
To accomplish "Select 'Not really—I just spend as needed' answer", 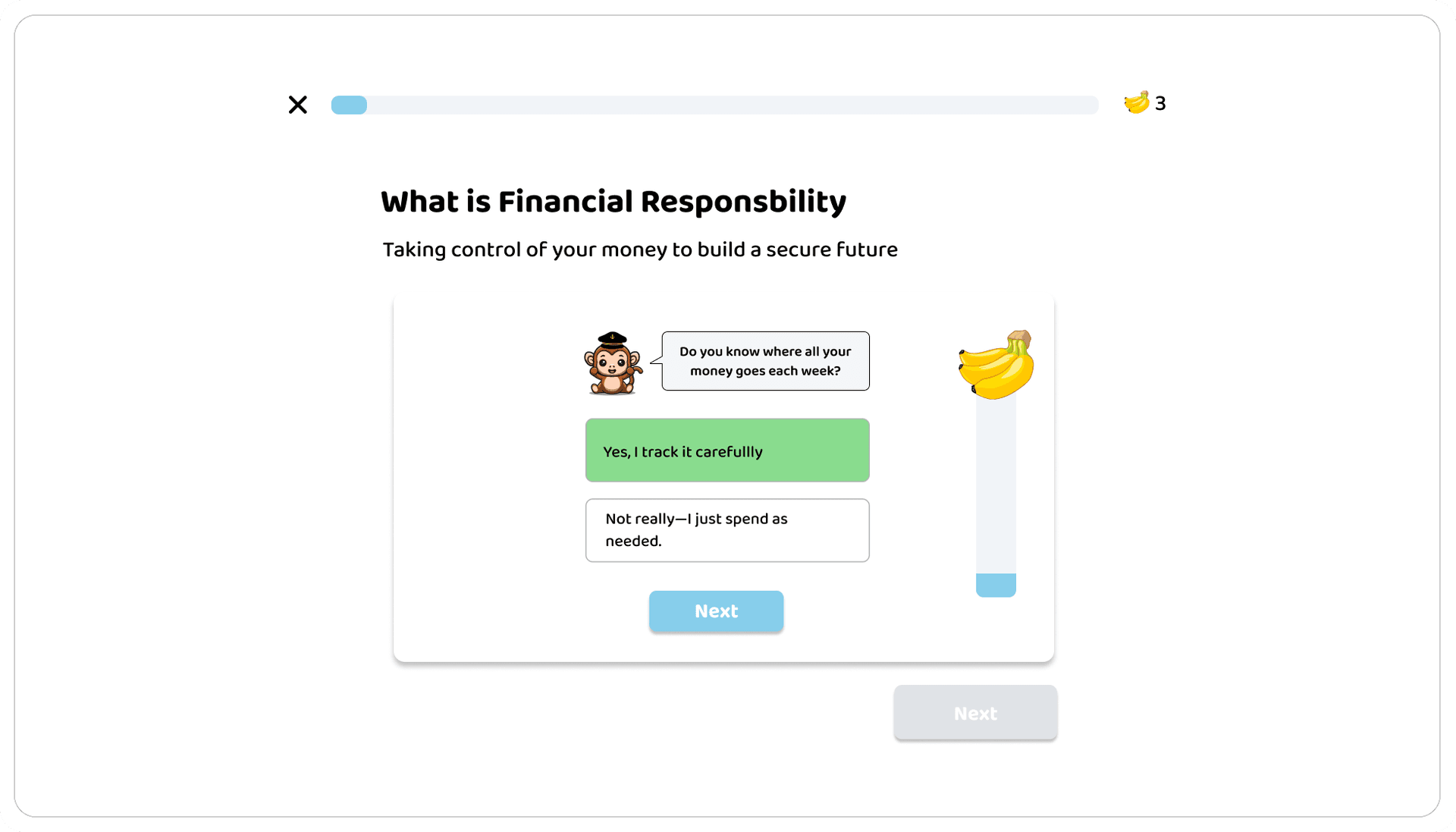I will (x=726, y=530).
